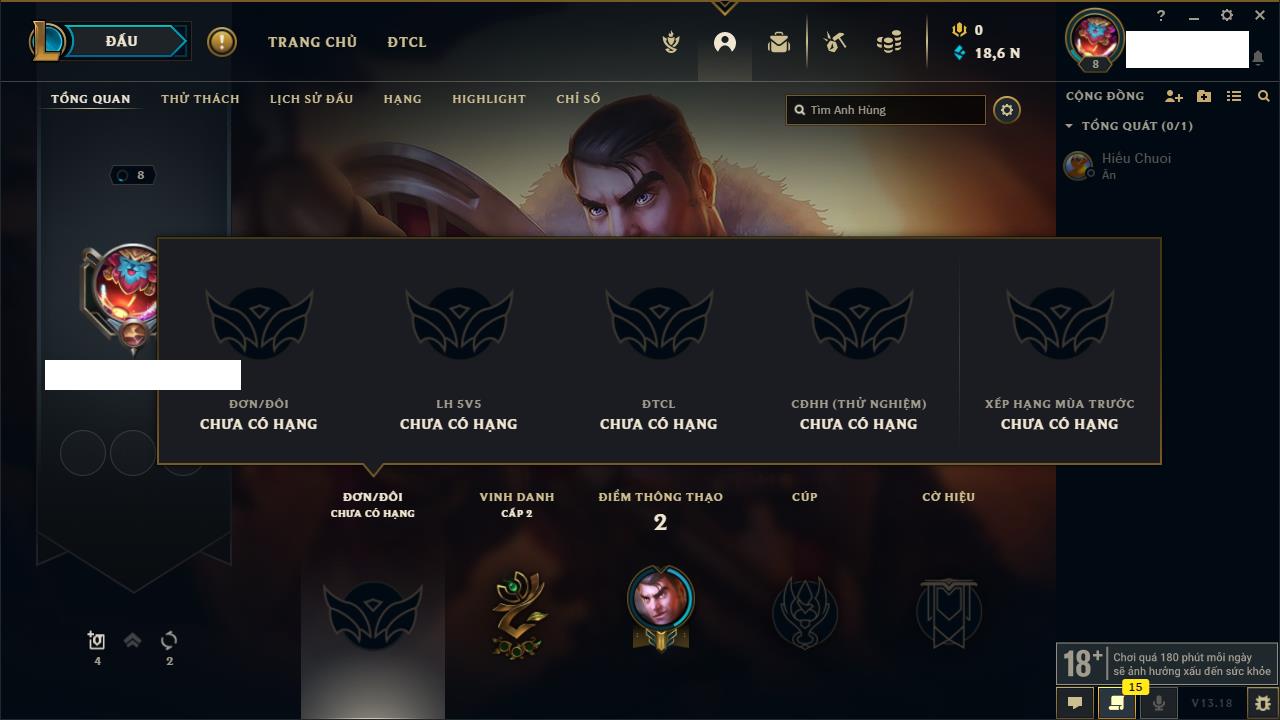The width and height of the screenshot is (1280, 720).
Task: Click the Tìm Anh Hùng search field
Action: [x=886, y=110]
